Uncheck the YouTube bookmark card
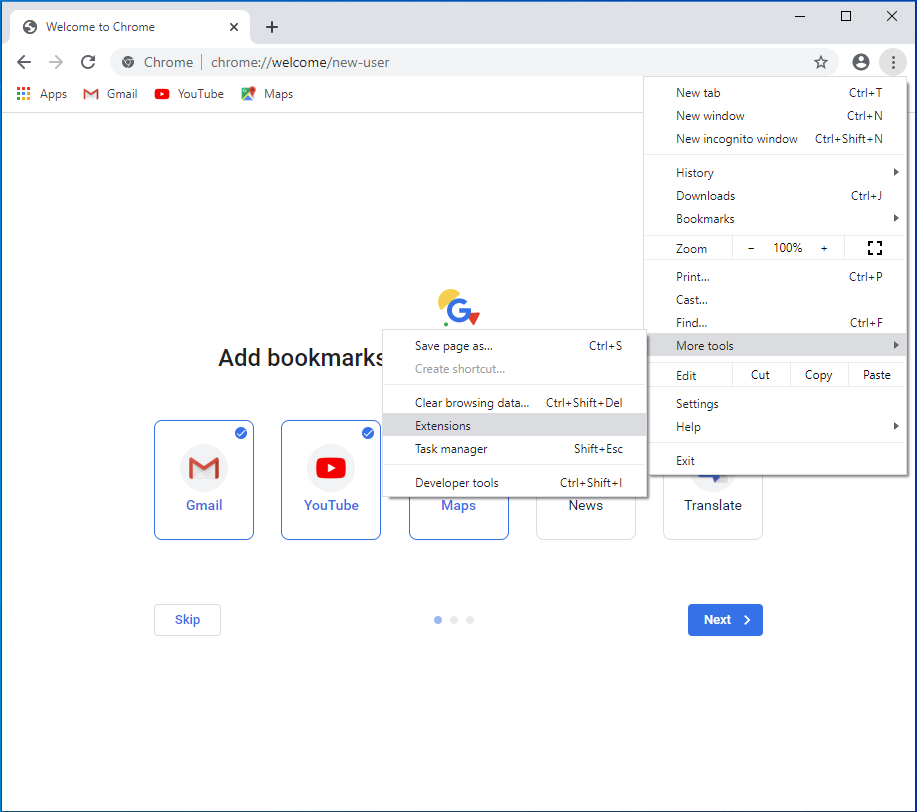Image resolution: width=917 pixels, height=812 pixels. coord(331,480)
